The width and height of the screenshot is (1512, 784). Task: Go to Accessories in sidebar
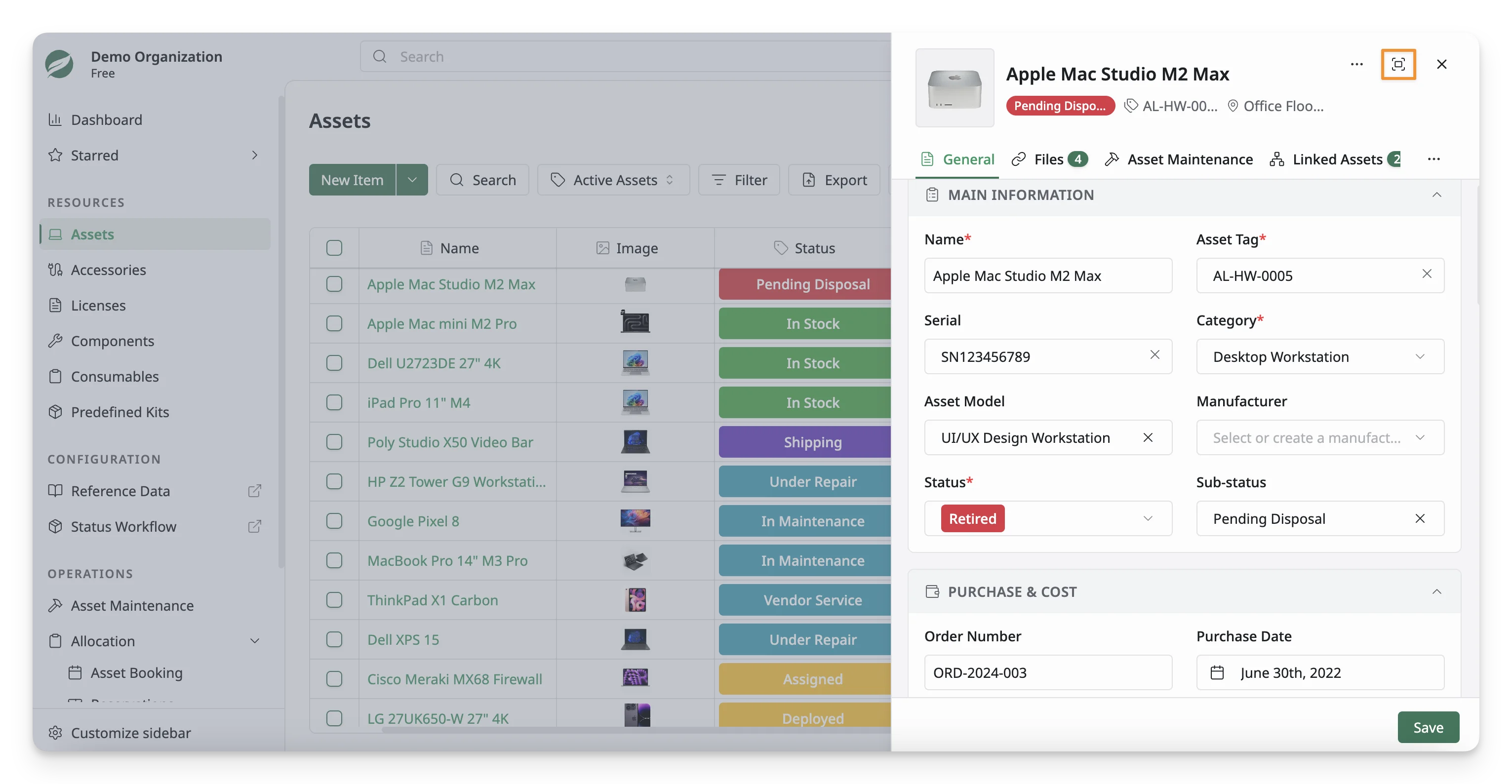click(x=155, y=270)
